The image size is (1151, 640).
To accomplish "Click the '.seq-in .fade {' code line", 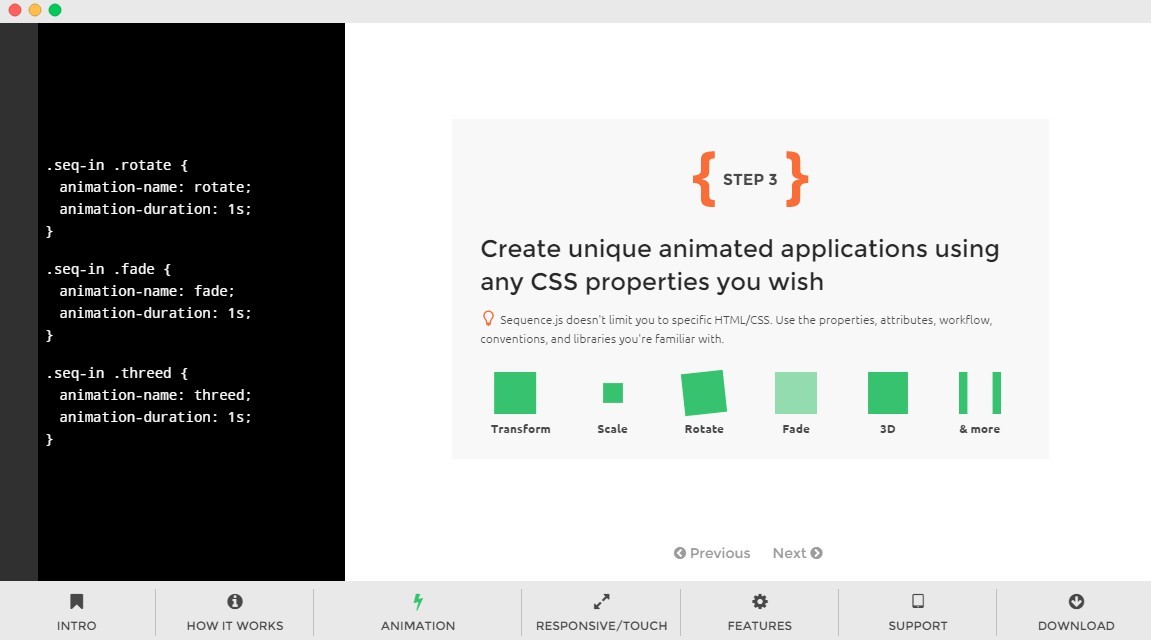I will (x=109, y=269).
